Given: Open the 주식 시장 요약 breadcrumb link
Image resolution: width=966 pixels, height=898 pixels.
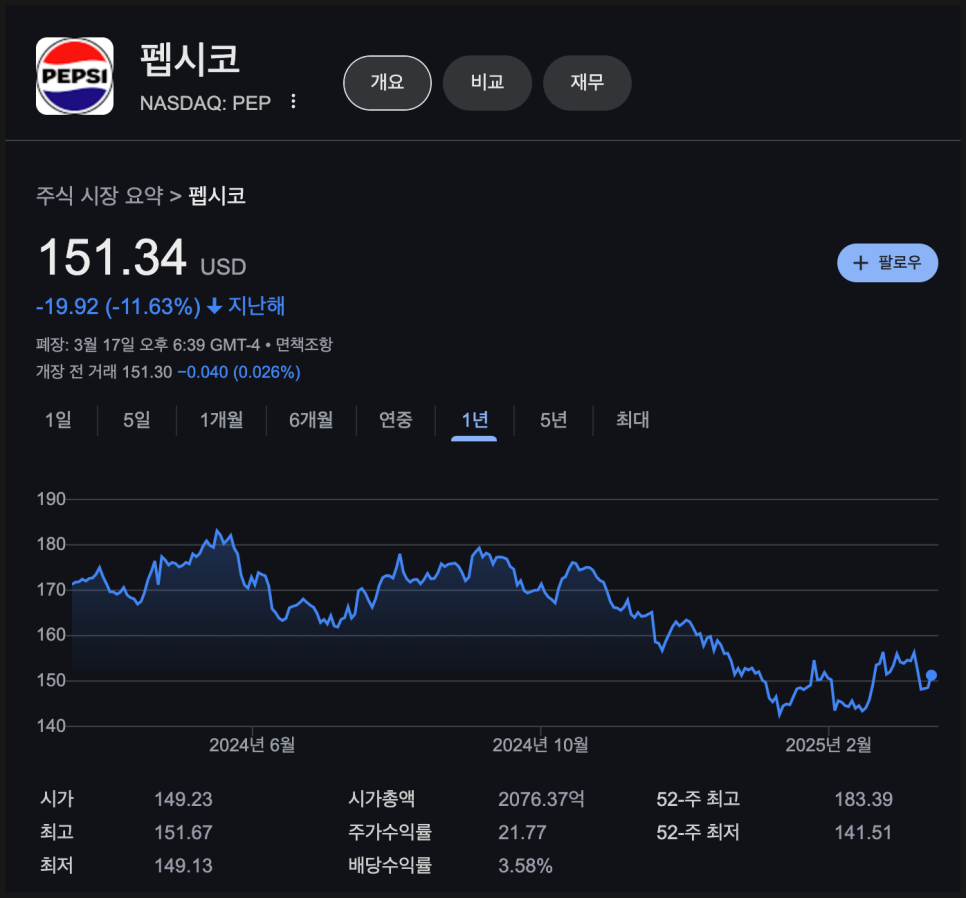Looking at the screenshot, I should click(x=100, y=196).
